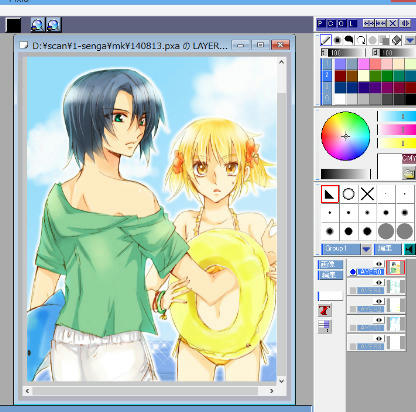Click the 画像 button in layer panel
The height and width of the screenshot is (412, 416).
[x=330, y=264]
